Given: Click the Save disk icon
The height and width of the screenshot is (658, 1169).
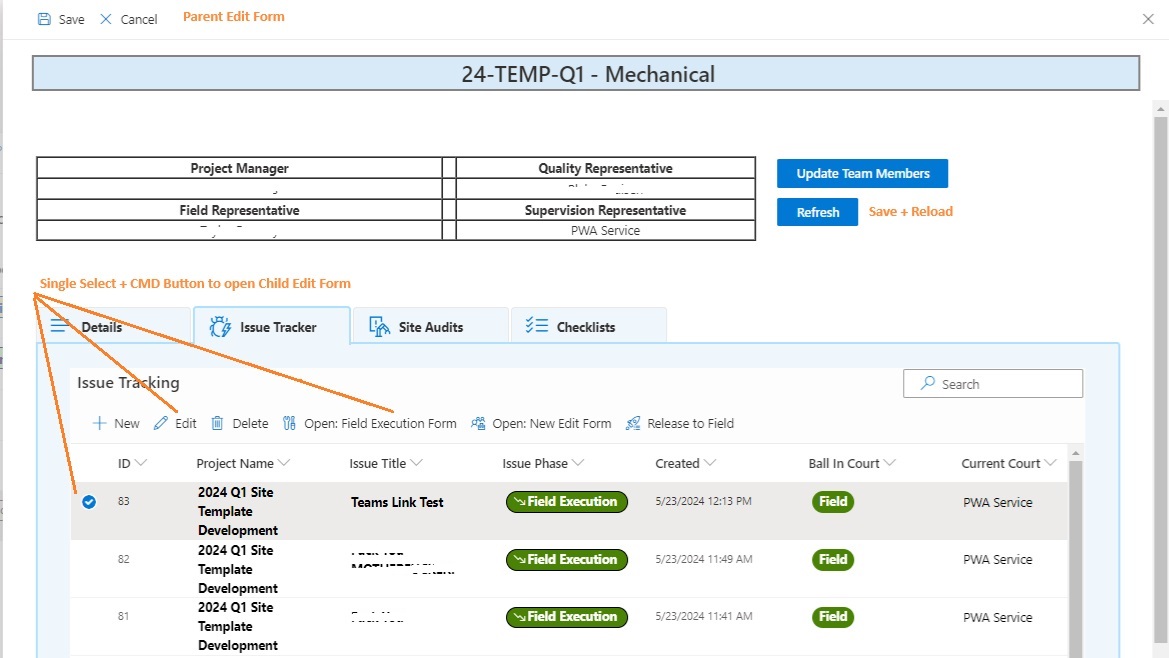Looking at the screenshot, I should pyautogui.click(x=44, y=19).
